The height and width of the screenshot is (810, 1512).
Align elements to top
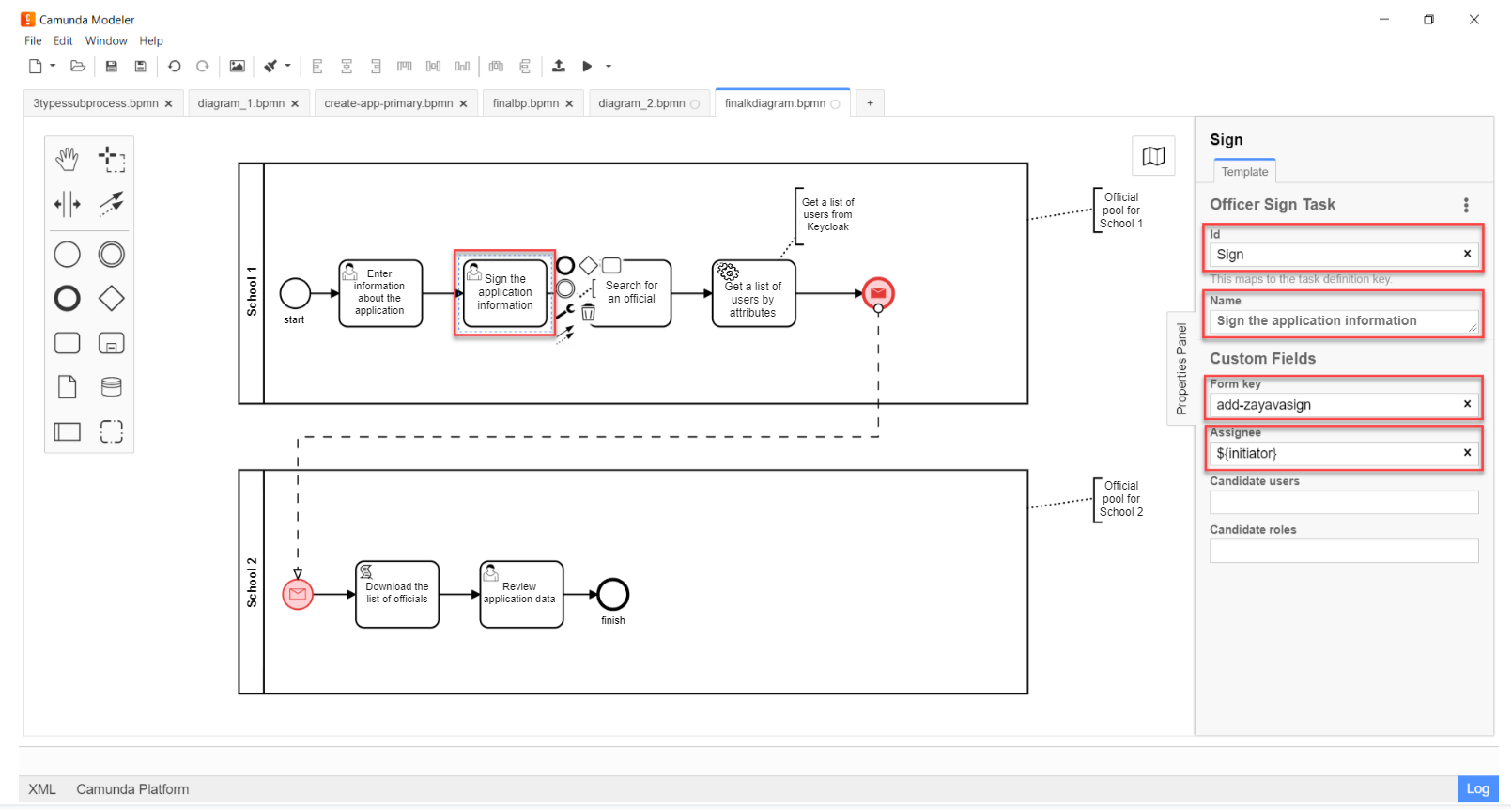click(405, 66)
